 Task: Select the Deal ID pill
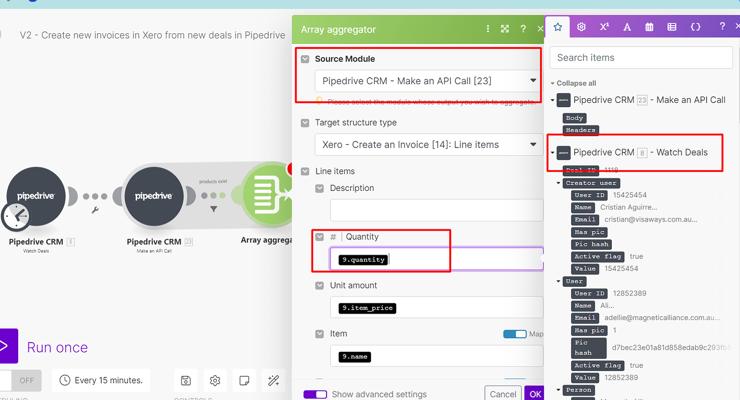581,170
